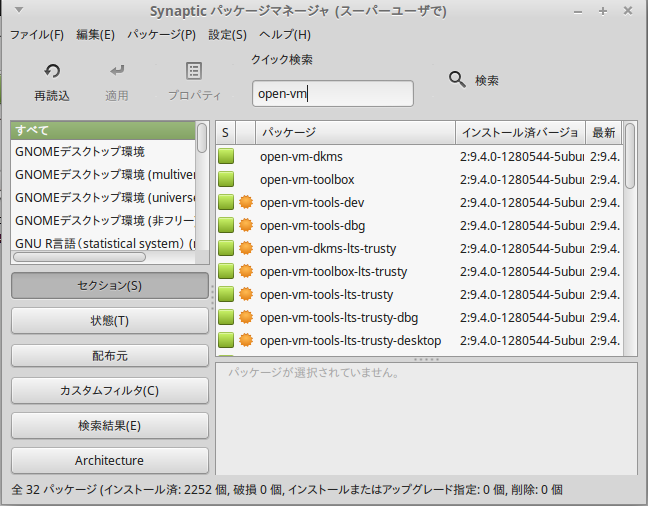Viewport: 648px width, 506px height.
Task: Click installed version cell of open-vm-dkms
Action: [522, 157]
